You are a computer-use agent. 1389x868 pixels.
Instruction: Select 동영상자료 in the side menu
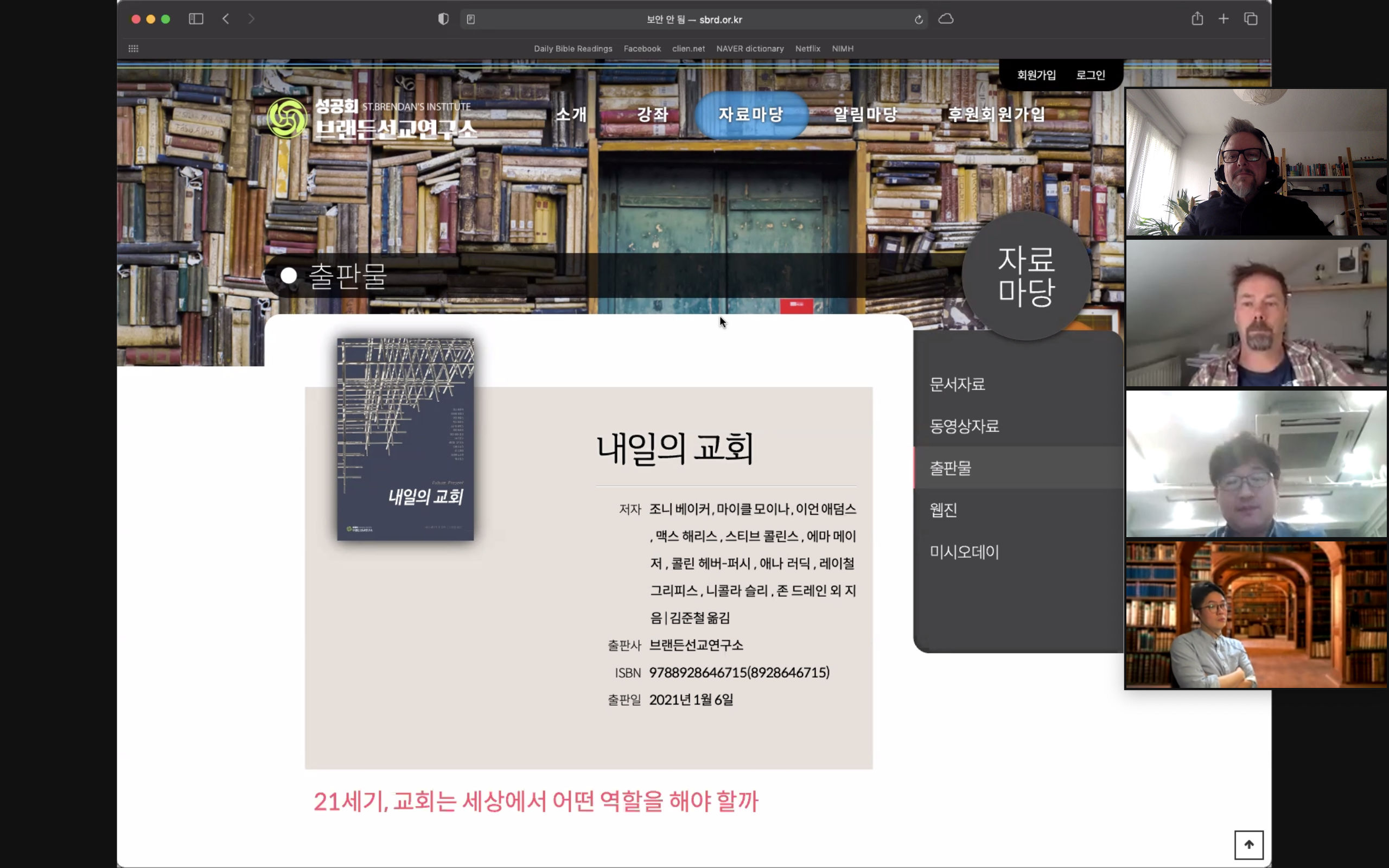964,426
